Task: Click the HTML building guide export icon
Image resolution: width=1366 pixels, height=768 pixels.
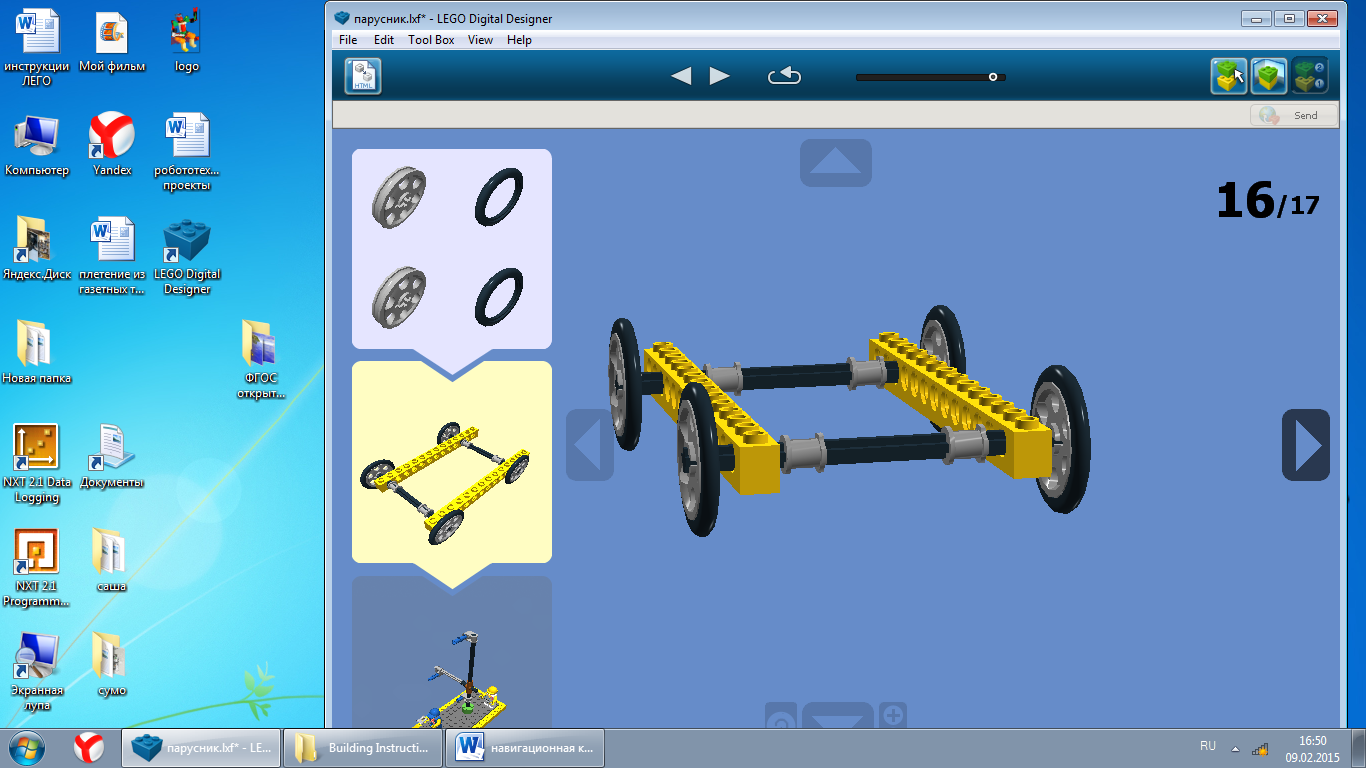Action: click(363, 76)
